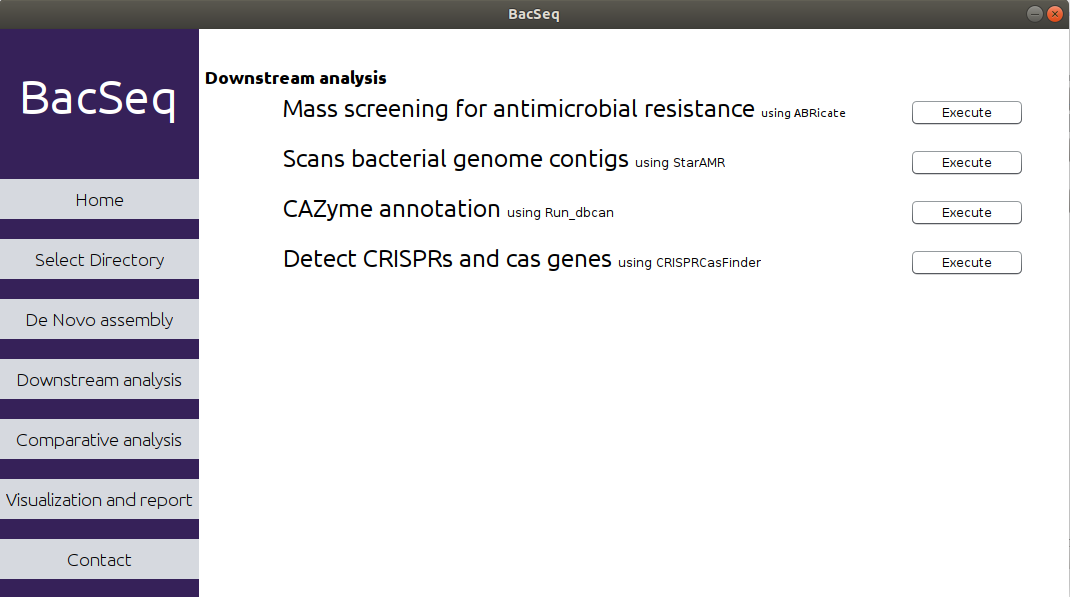
Task: Click the CAZyme annotation label
Action: pos(391,209)
